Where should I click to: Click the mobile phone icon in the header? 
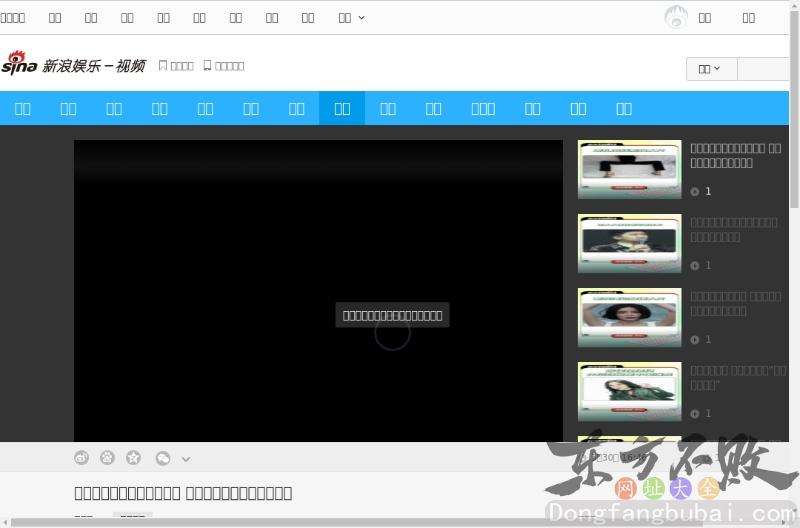tap(207, 66)
